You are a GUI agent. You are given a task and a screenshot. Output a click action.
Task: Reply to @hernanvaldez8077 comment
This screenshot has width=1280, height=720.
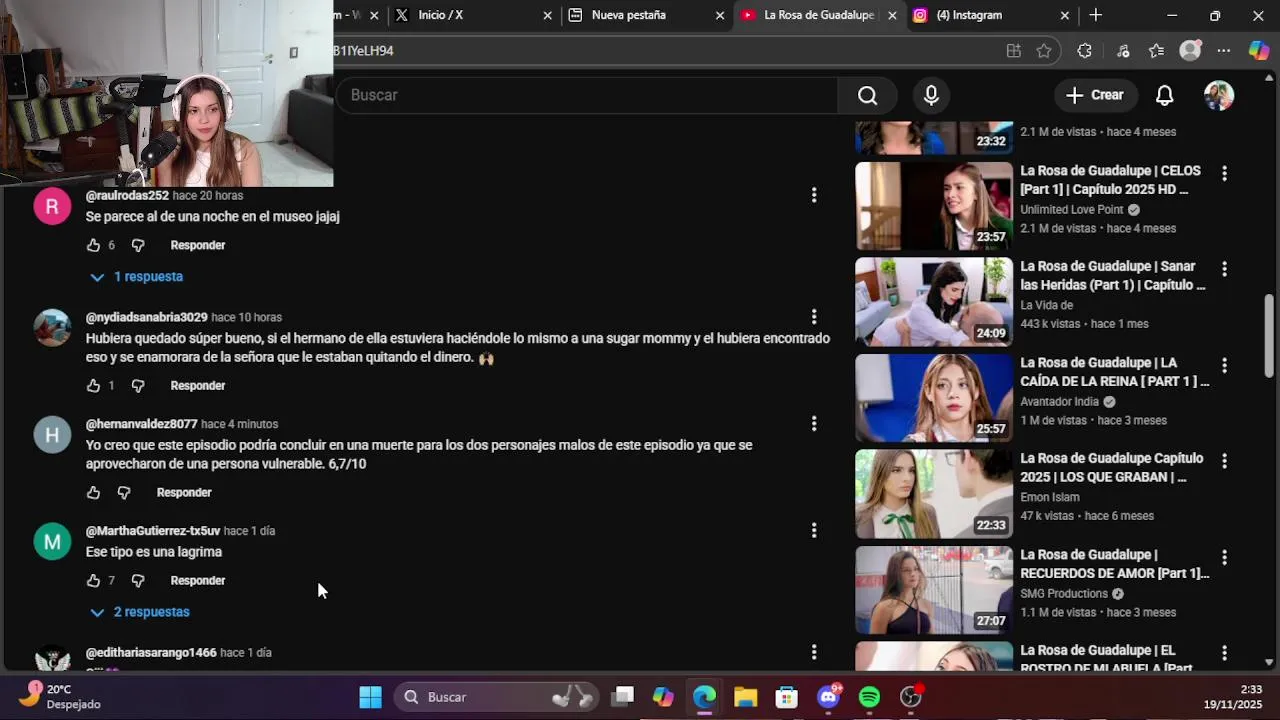[x=184, y=492]
